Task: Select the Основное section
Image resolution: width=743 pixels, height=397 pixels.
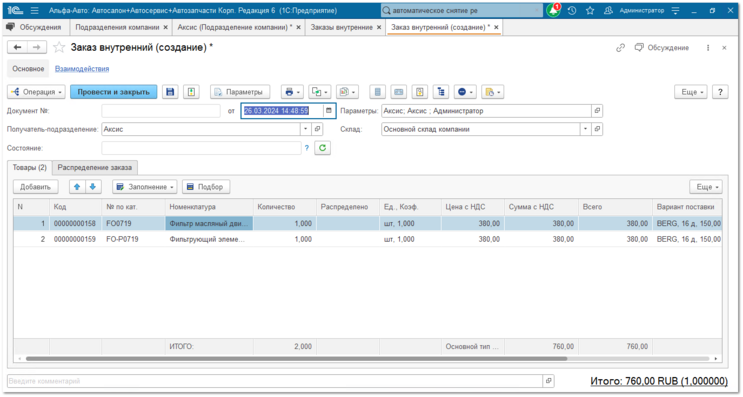Action: 28,69
